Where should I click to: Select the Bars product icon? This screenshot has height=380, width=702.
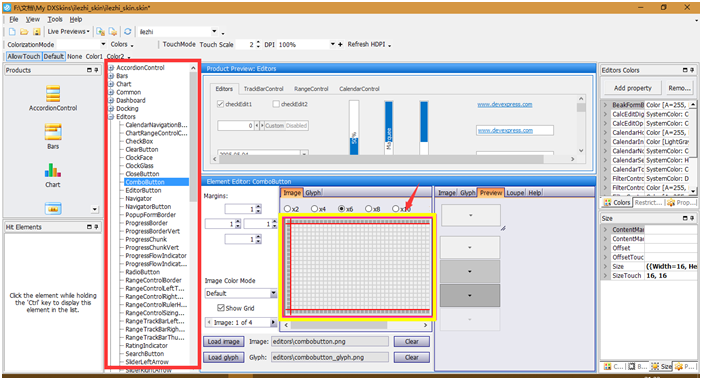click(53, 132)
